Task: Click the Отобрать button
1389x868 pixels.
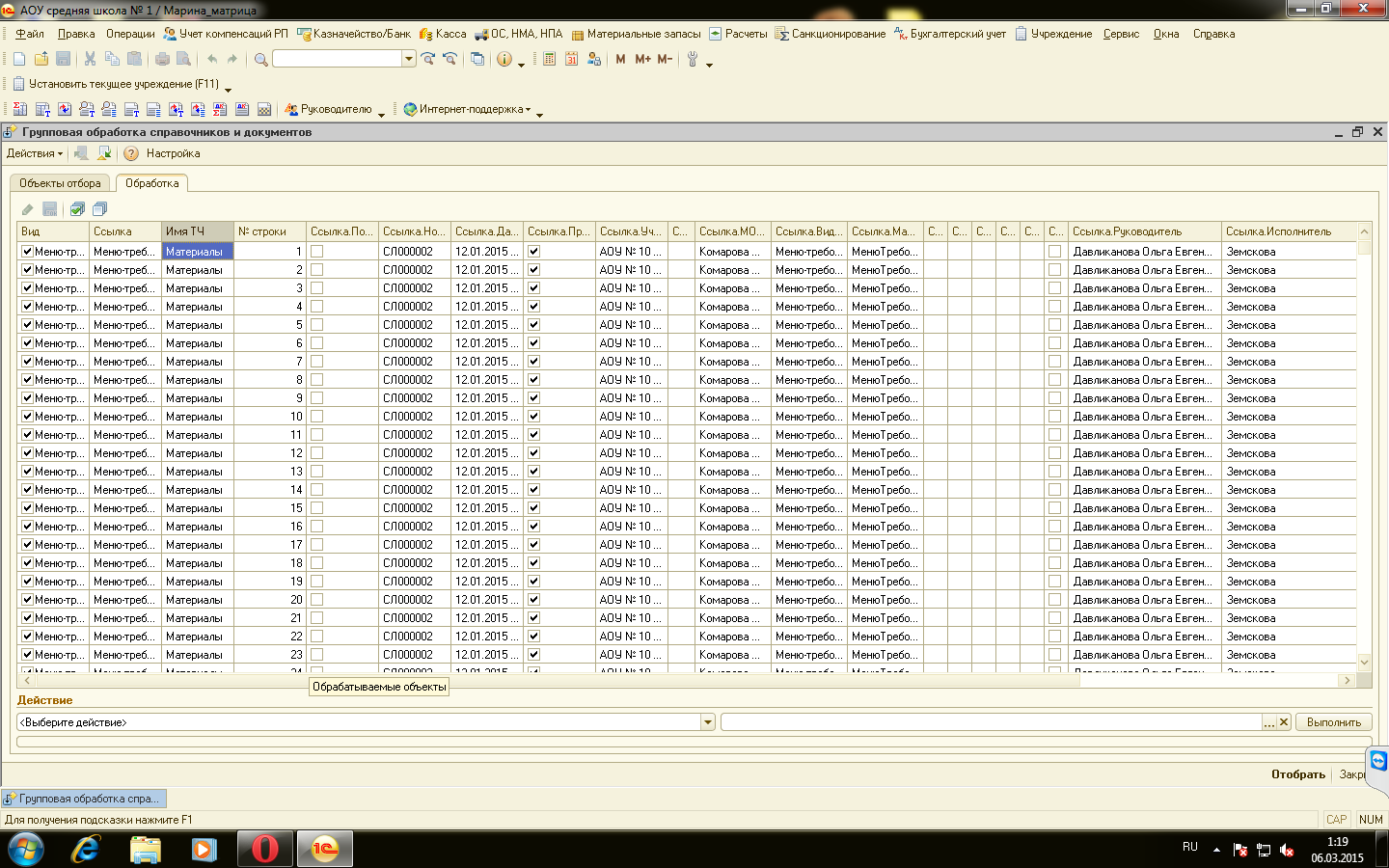Action: click(1297, 774)
